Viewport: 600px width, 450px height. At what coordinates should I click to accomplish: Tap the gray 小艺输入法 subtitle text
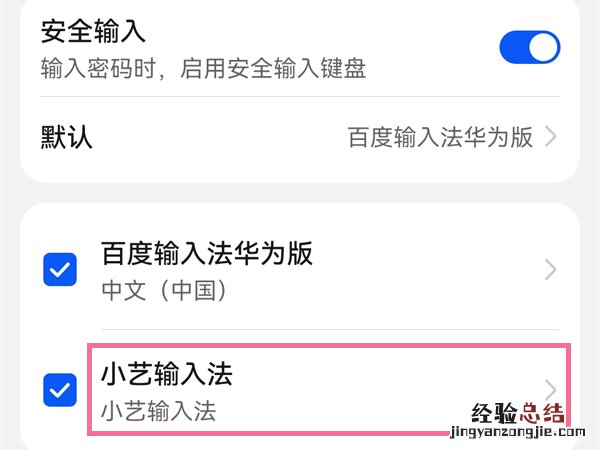tap(159, 411)
